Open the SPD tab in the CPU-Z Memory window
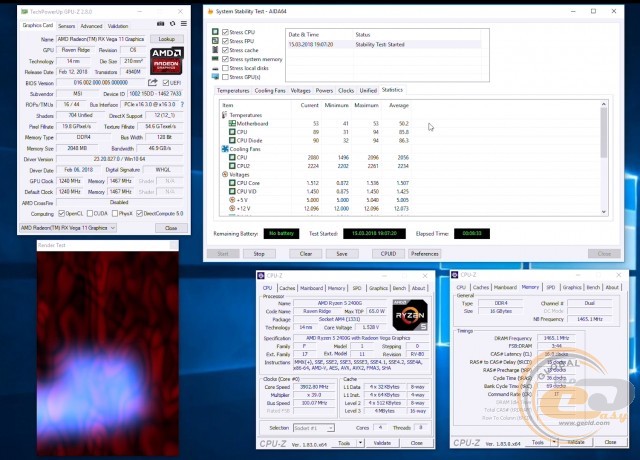The height and width of the screenshot is (460, 640). click(x=551, y=287)
